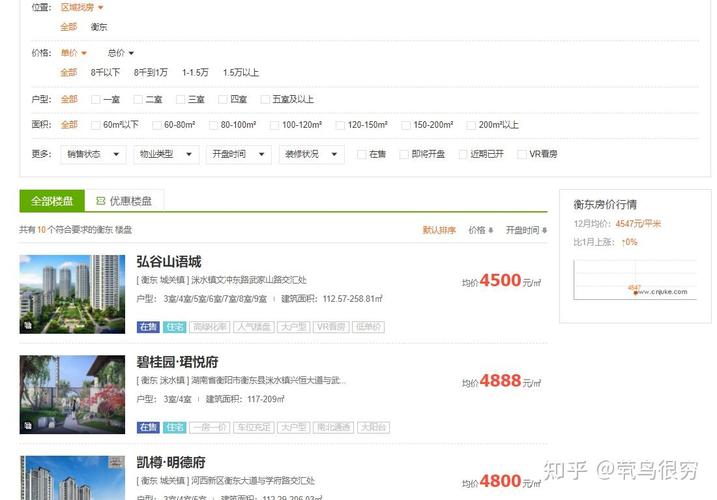The width and height of the screenshot is (717, 500).
Task: Check the 100-120m² area checkbox
Action: tap(274, 125)
